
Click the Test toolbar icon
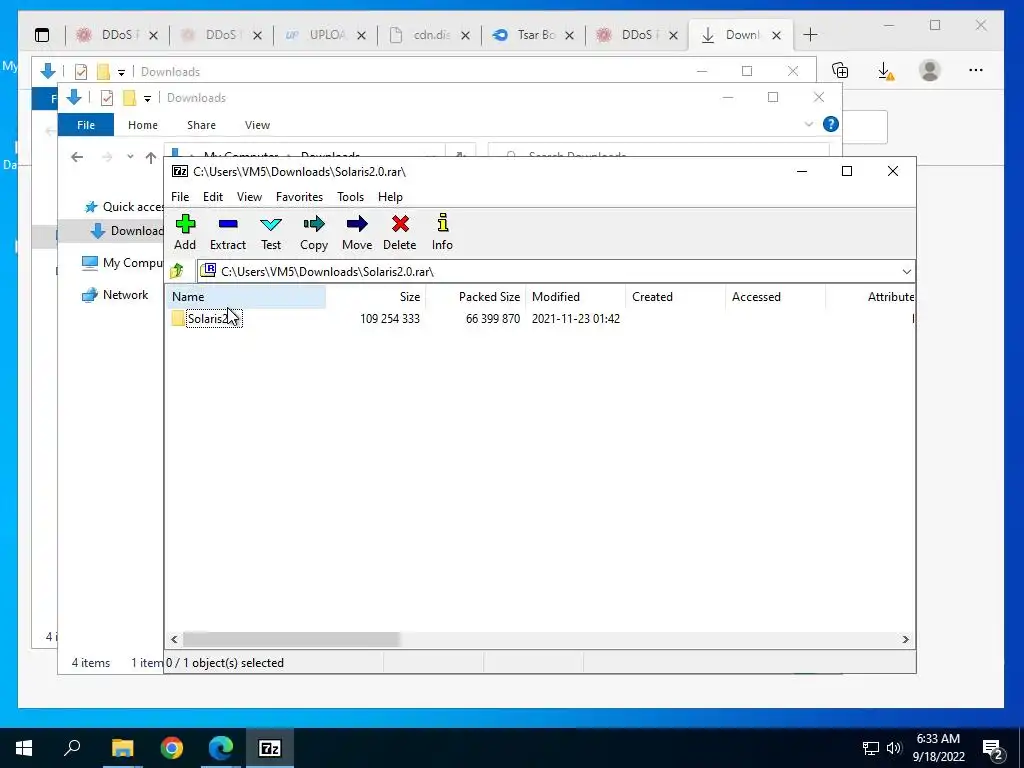tap(271, 232)
